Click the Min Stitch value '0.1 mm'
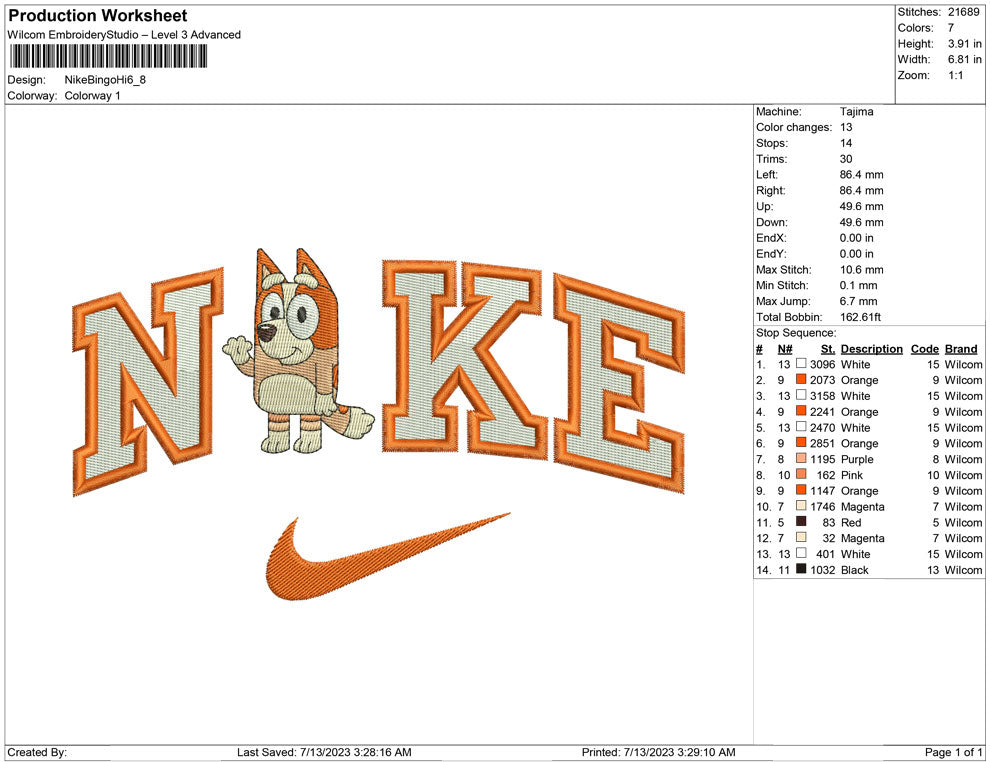Image resolution: width=990 pixels, height=762 pixels. [x=859, y=285]
